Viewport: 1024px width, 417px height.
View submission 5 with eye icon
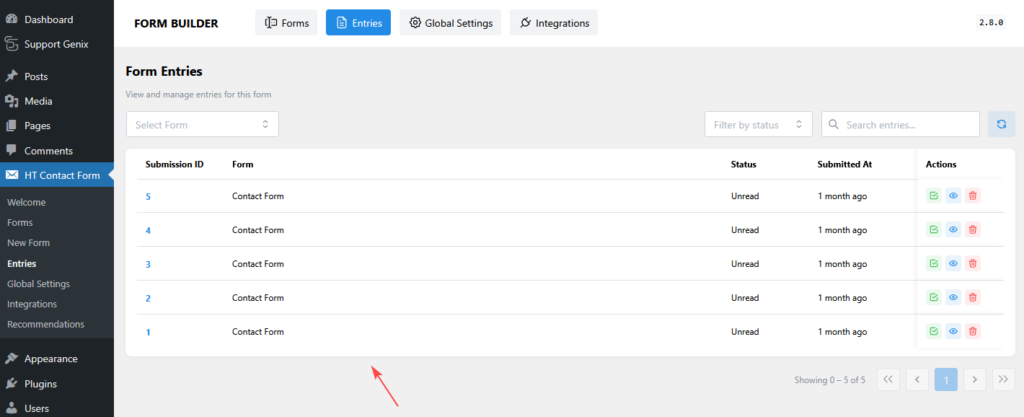(953, 196)
